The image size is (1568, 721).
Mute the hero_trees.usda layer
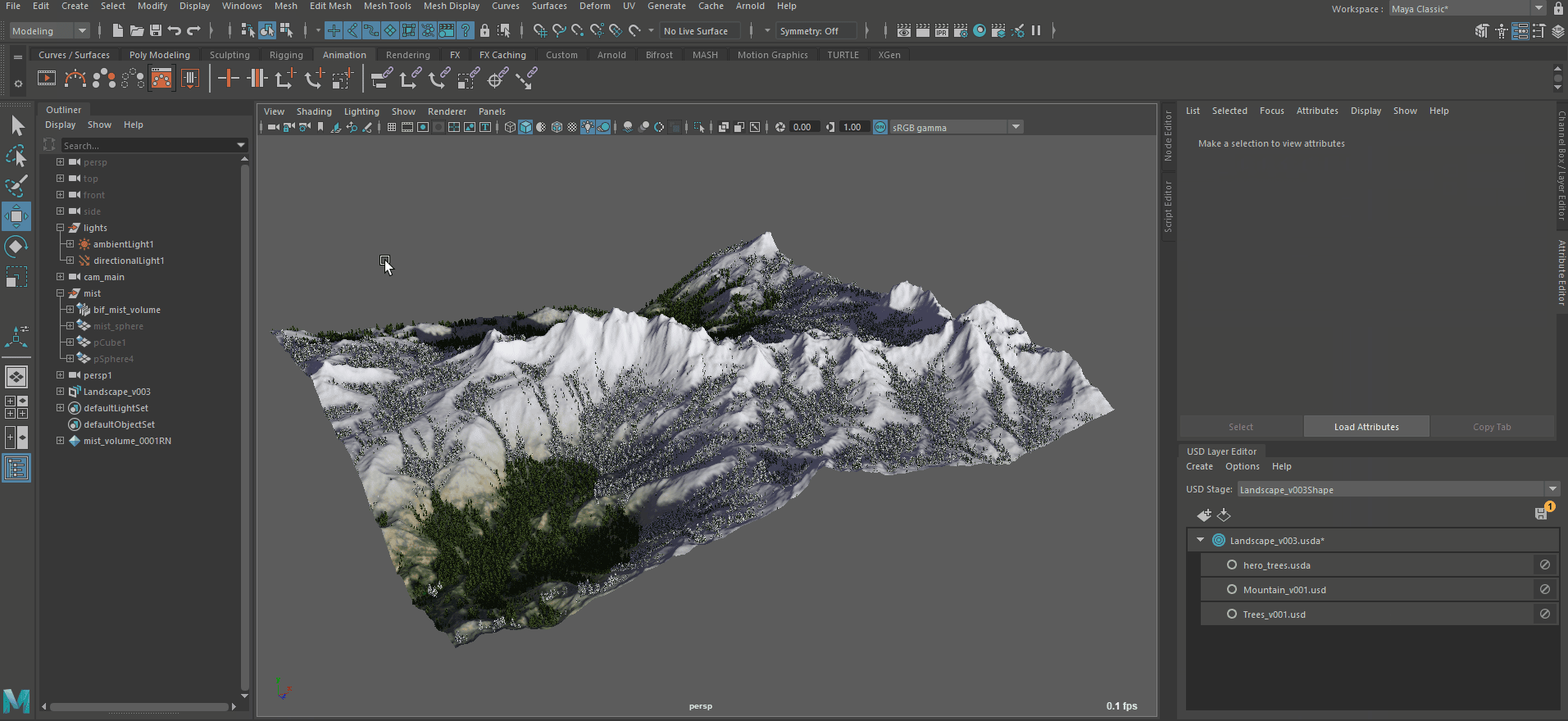point(1544,565)
